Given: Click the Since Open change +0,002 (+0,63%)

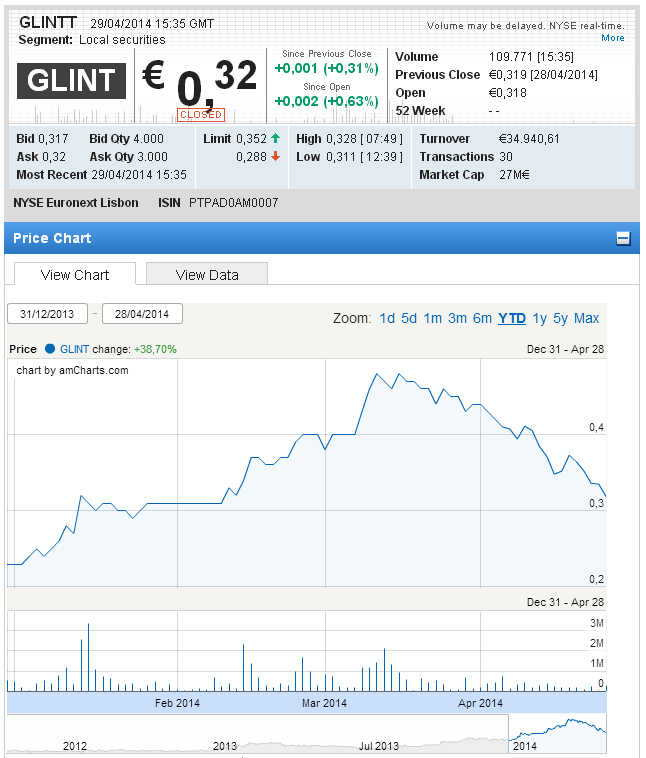Looking at the screenshot, I should [x=326, y=101].
